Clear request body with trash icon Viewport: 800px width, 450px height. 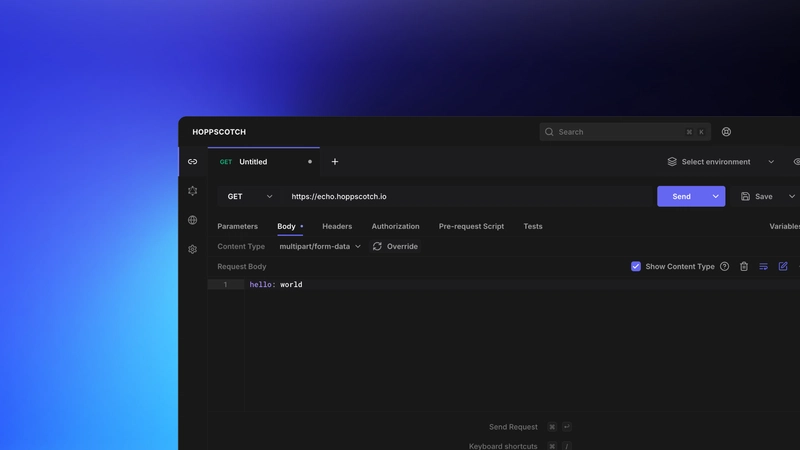click(744, 266)
